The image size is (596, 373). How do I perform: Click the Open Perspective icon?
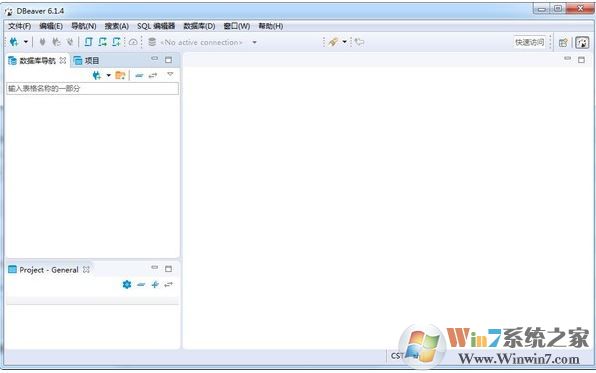click(563, 43)
